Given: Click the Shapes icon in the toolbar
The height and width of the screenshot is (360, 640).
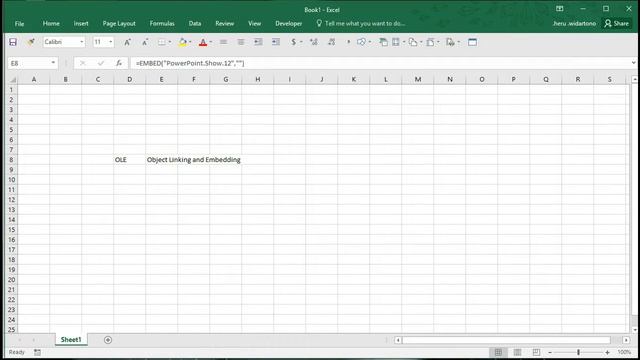Looking at the screenshot, I should pyautogui.click(x=361, y=42).
